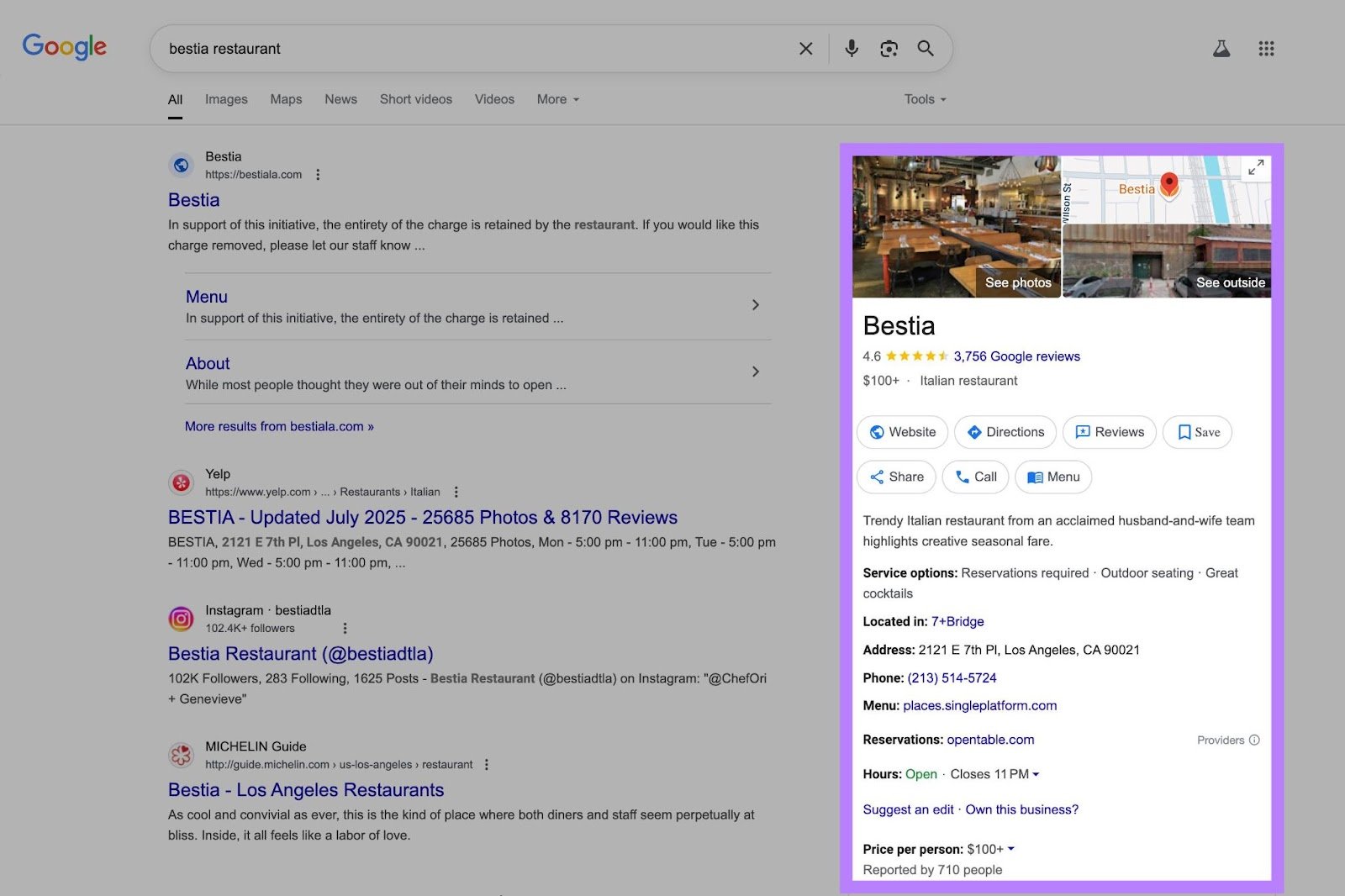This screenshot has height=896, width=1345.
Task: Open Google Lens image search
Action: tap(889, 49)
